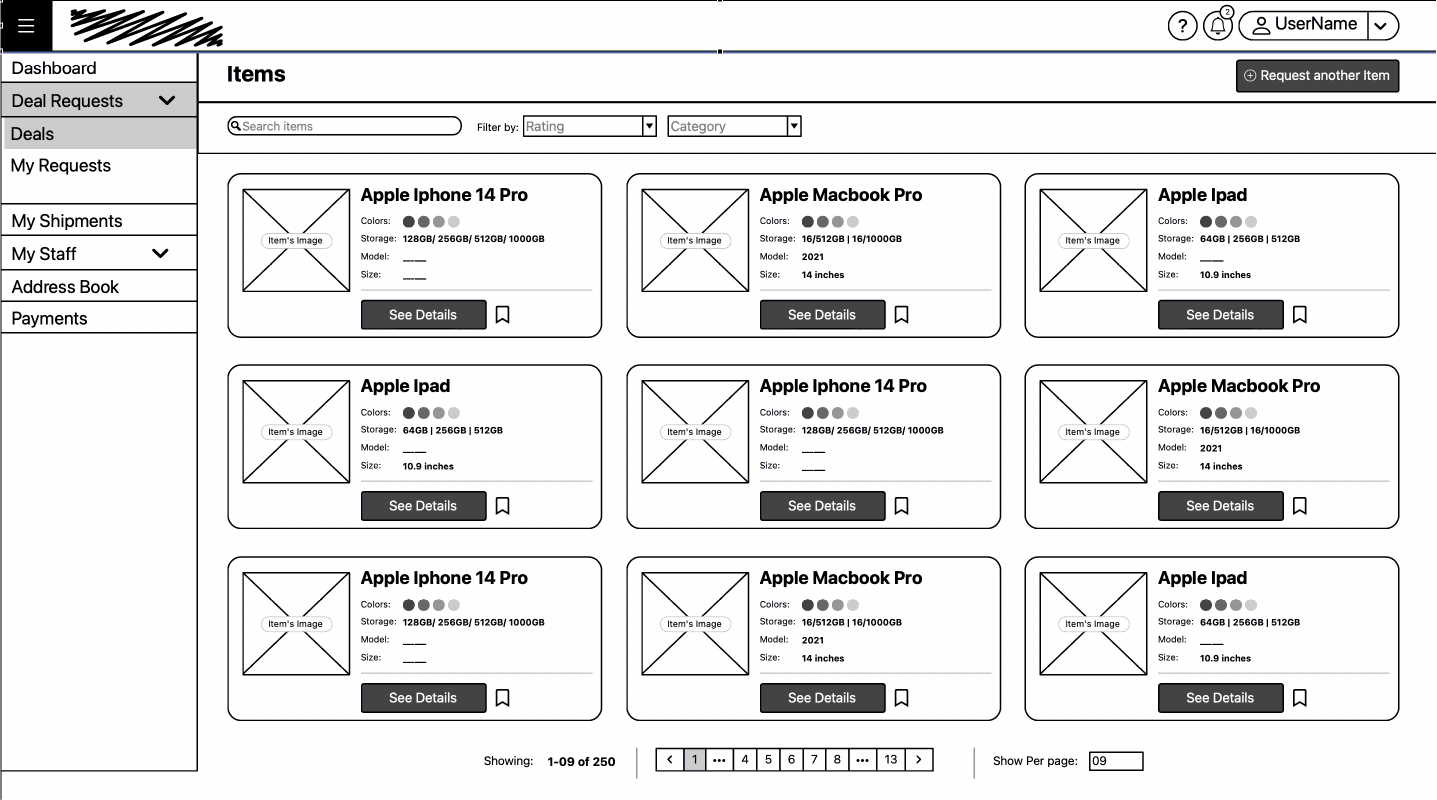Go to previous page using left arrow
This screenshot has width=1437, height=800.
click(669, 760)
